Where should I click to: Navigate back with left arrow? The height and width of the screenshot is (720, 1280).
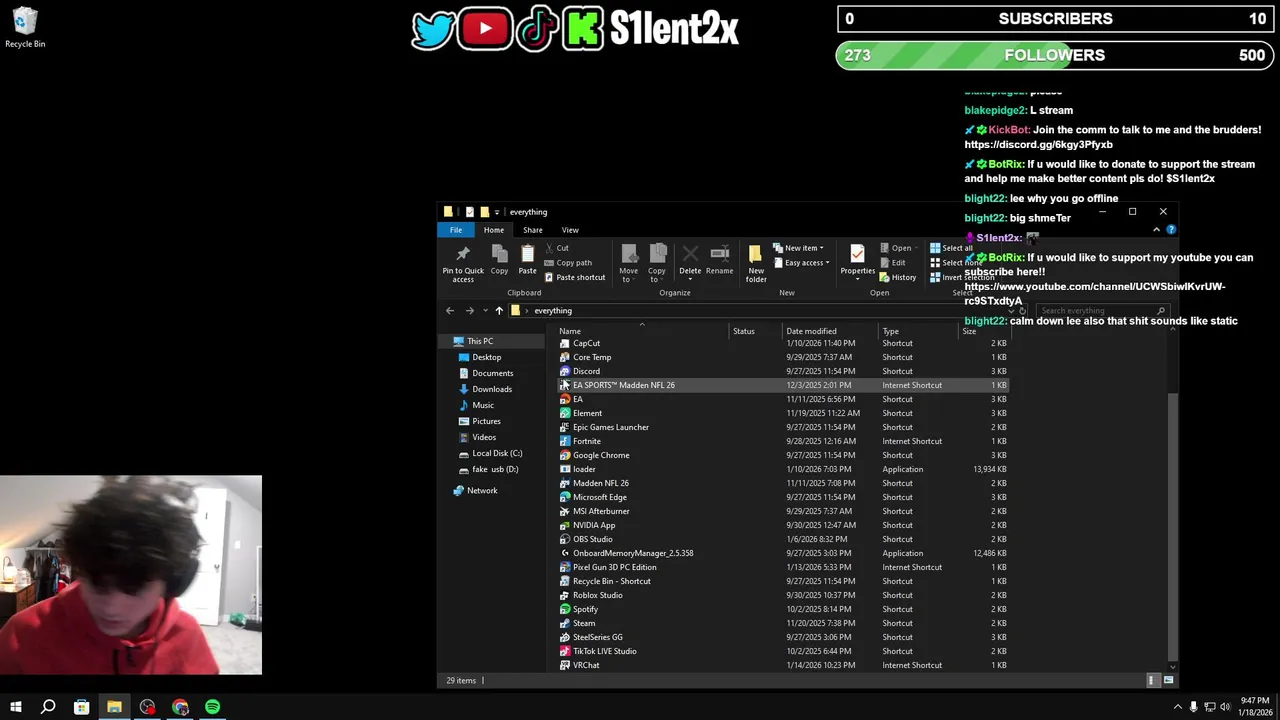450,311
